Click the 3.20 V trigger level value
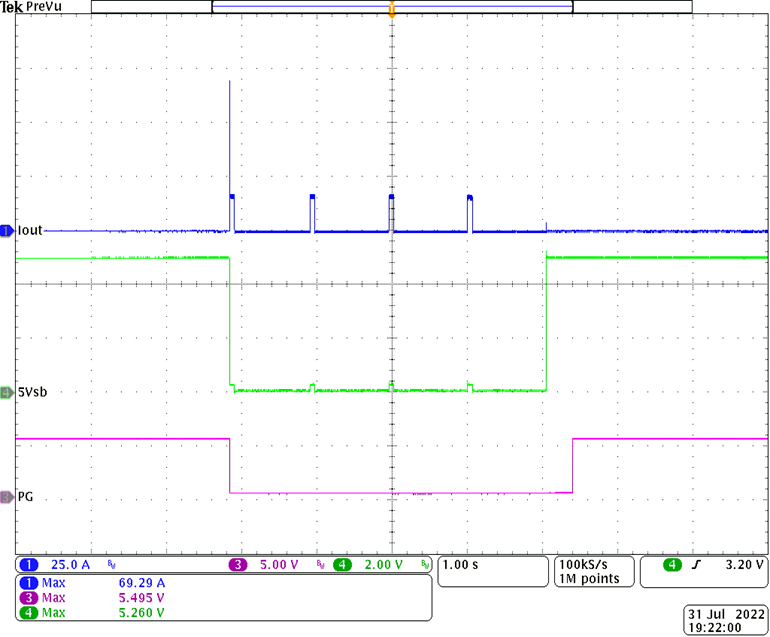Image resolution: width=770 pixels, height=637 pixels. click(744, 565)
